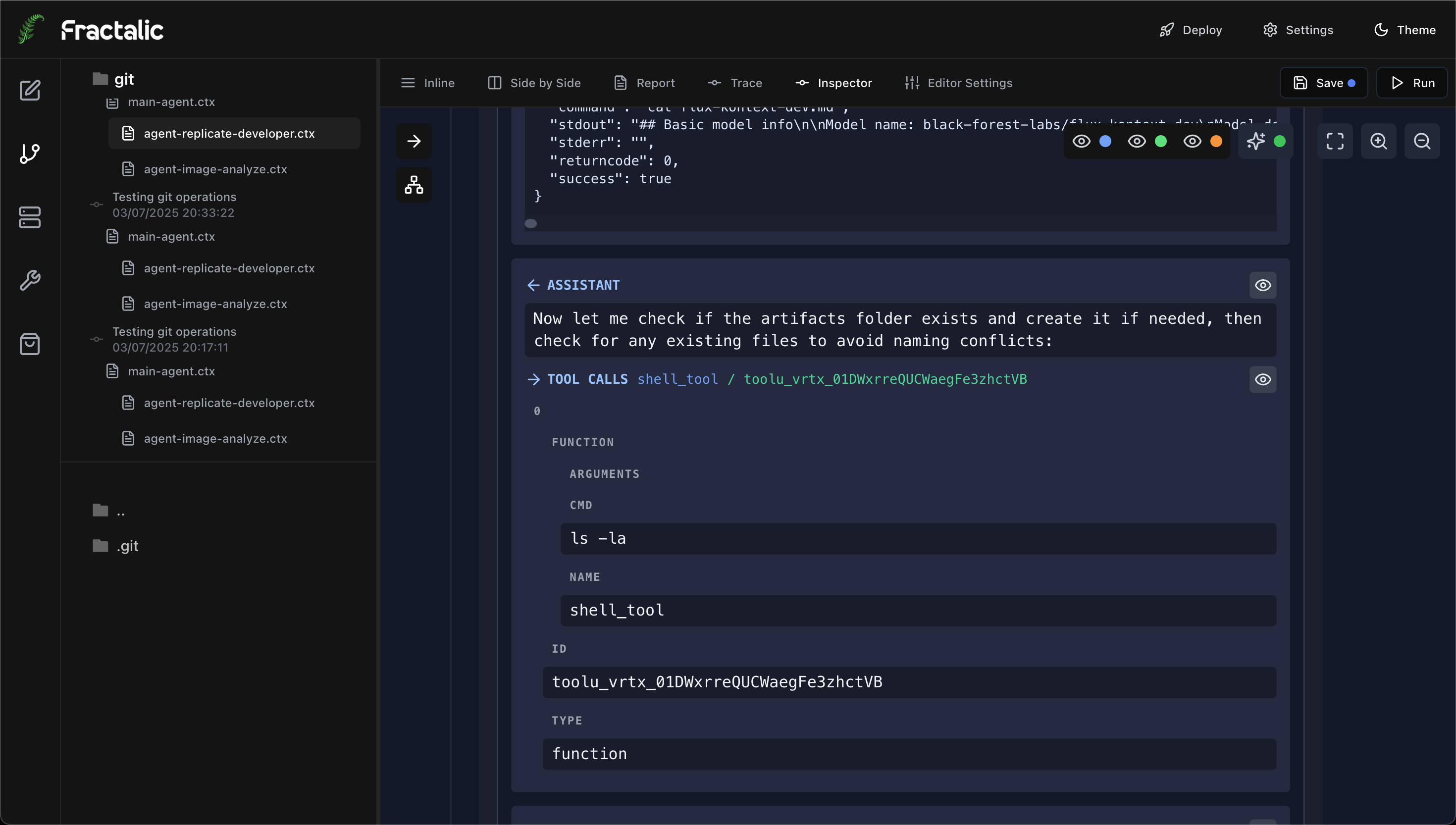The image size is (1456, 825).
Task: Switch to Side by Side tab
Action: 534,83
